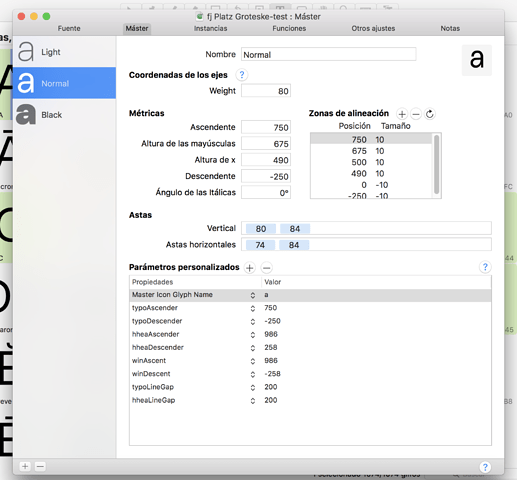The image size is (517, 480).
Task: Open help for Parámetros personalizados
Action: tap(485, 267)
